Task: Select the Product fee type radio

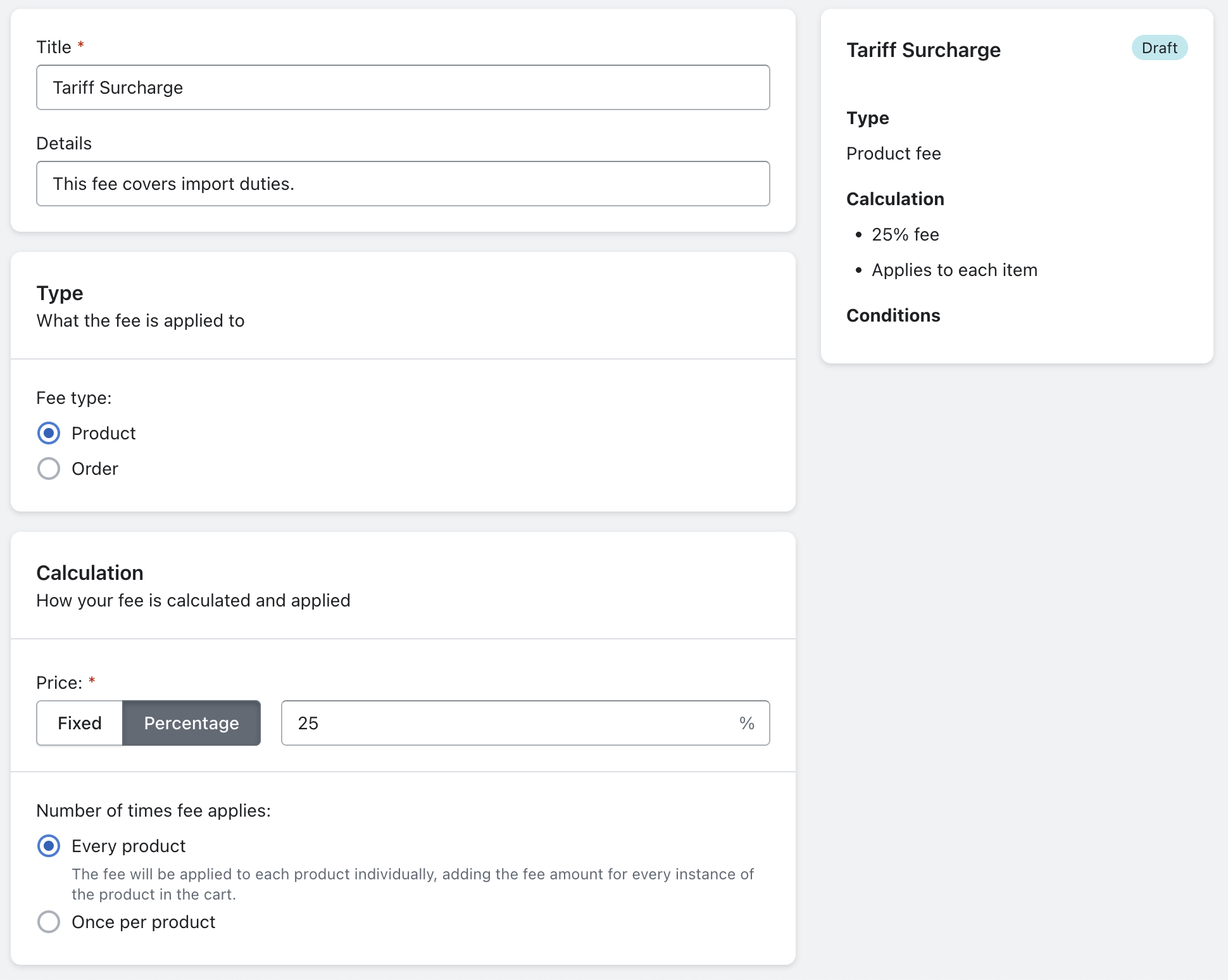Action: (49, 433)
